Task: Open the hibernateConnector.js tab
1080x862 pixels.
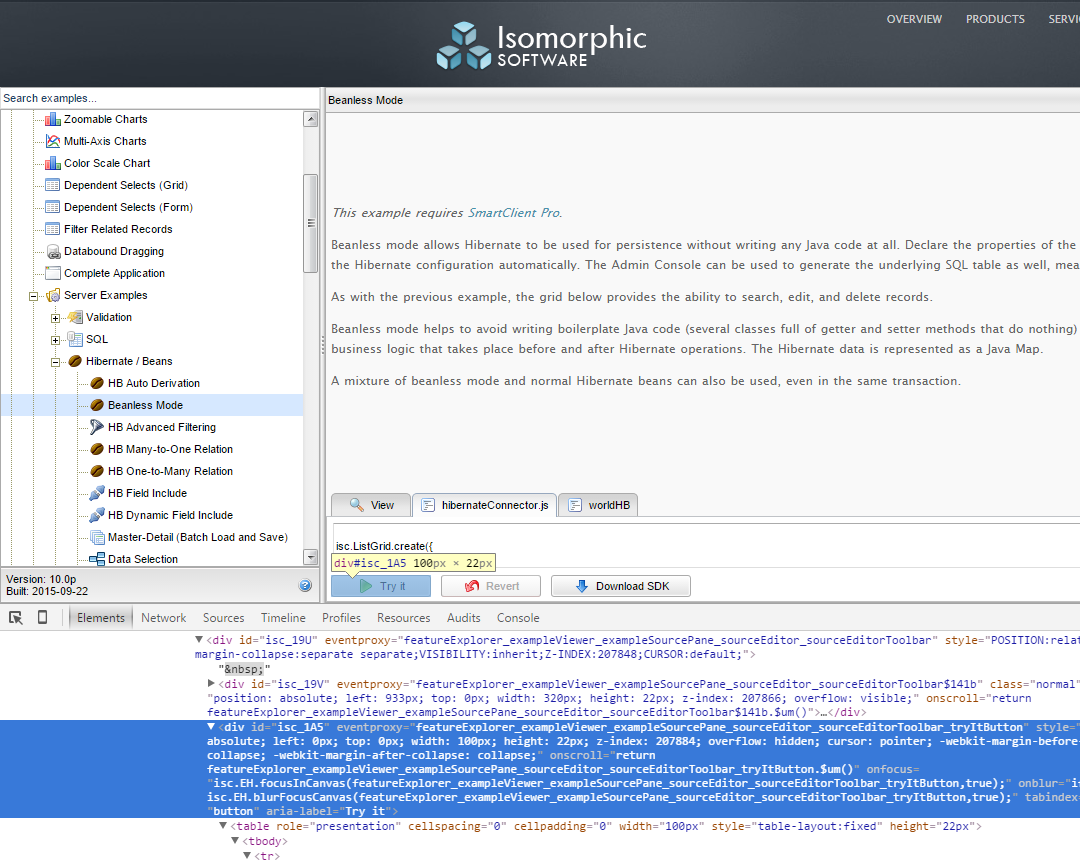Action: pos(484,505)
